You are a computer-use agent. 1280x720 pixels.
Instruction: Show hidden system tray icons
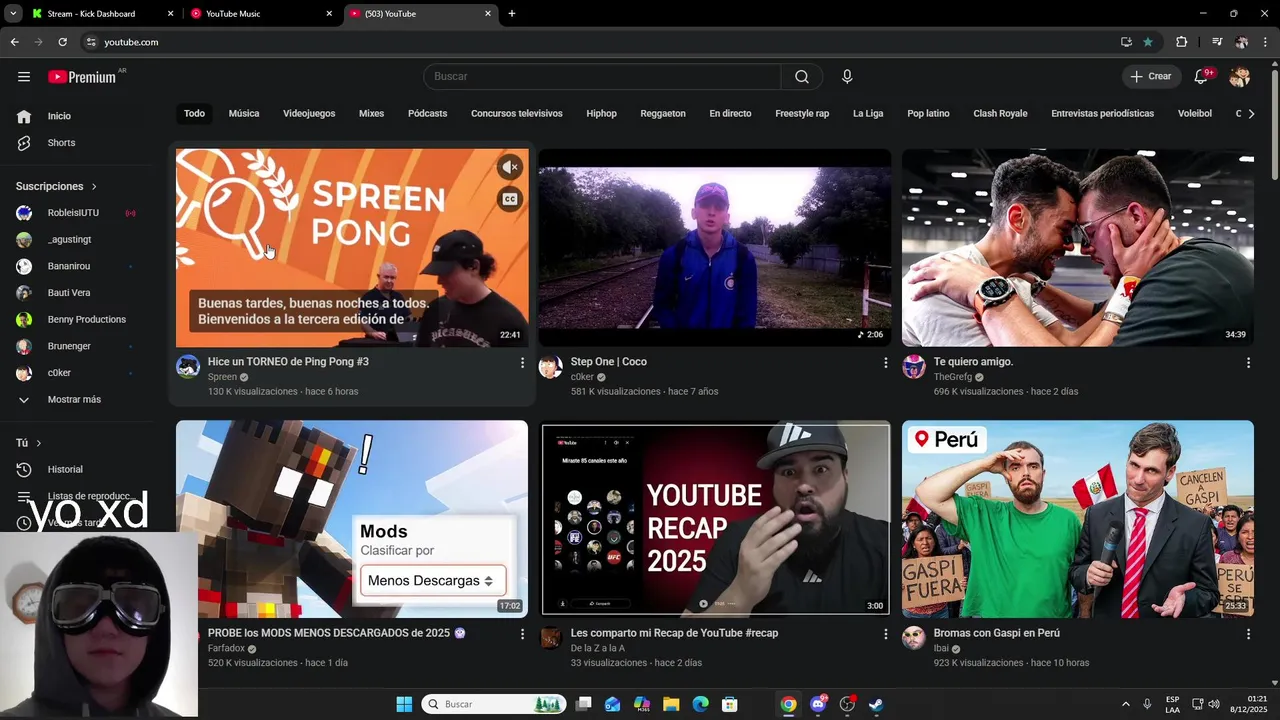pyautogui.click(x=1125, y=704)
